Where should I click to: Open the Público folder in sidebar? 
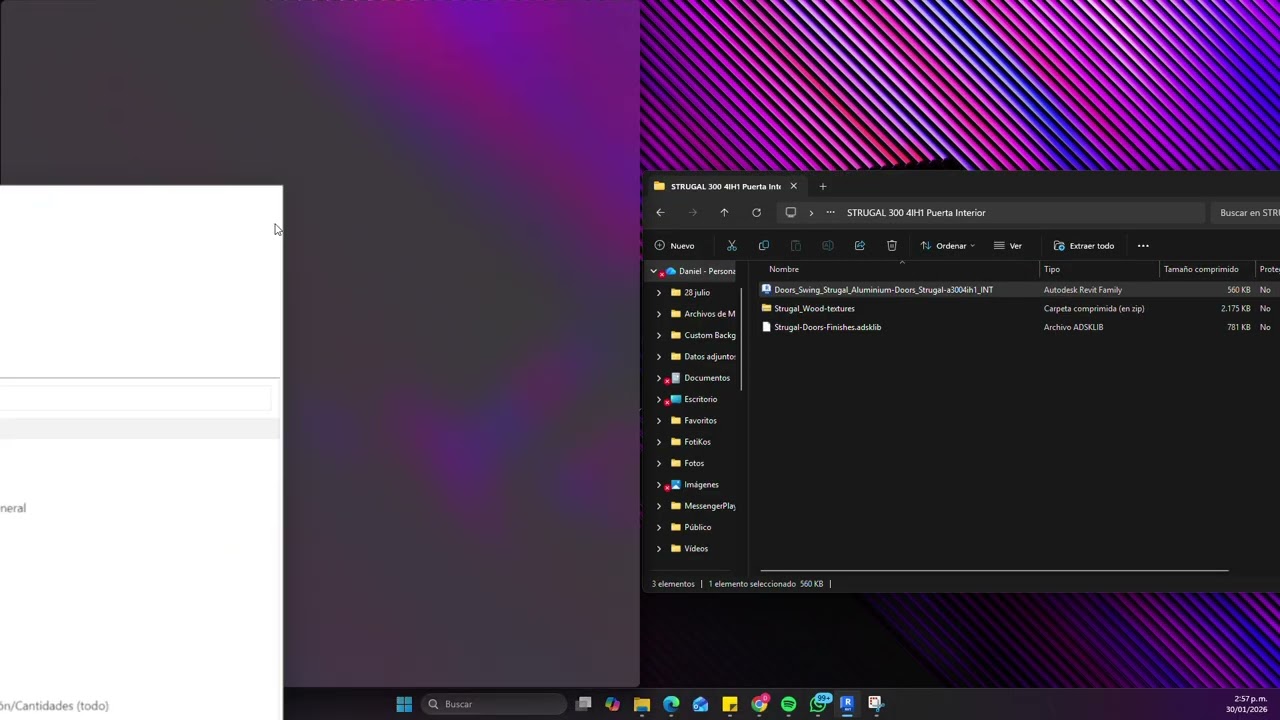(697, 527)
